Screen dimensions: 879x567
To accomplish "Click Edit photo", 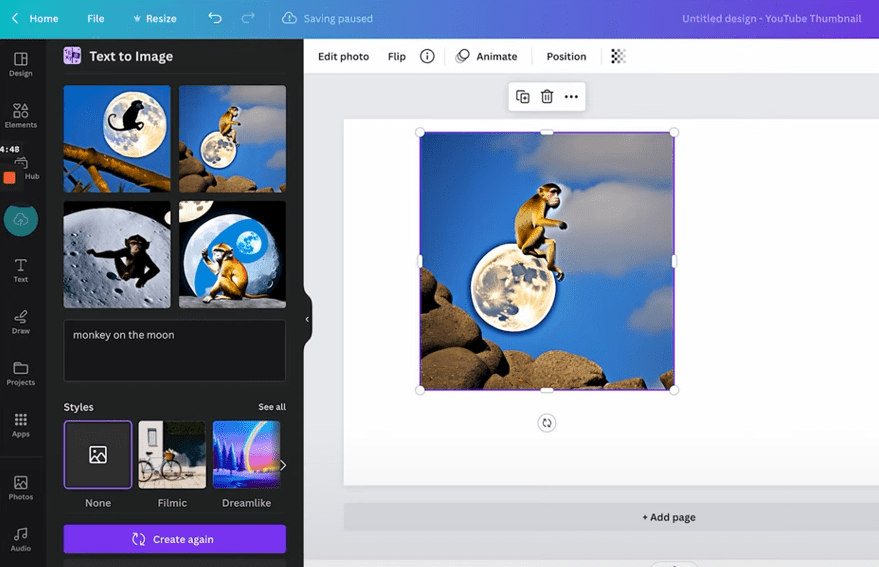I will point(344,56).
